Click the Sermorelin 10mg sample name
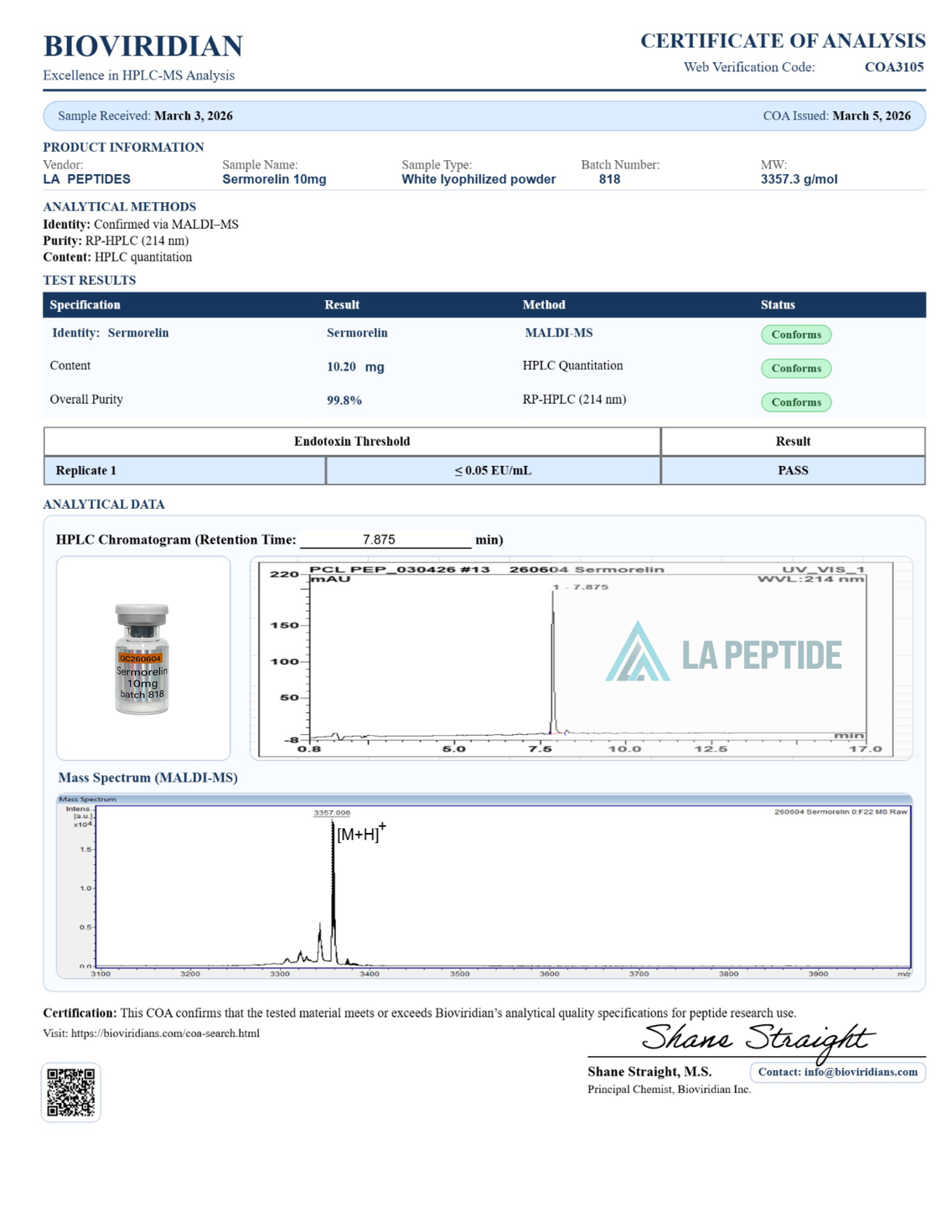This screenshot has height=1232, width=952. tap(274, 179)
